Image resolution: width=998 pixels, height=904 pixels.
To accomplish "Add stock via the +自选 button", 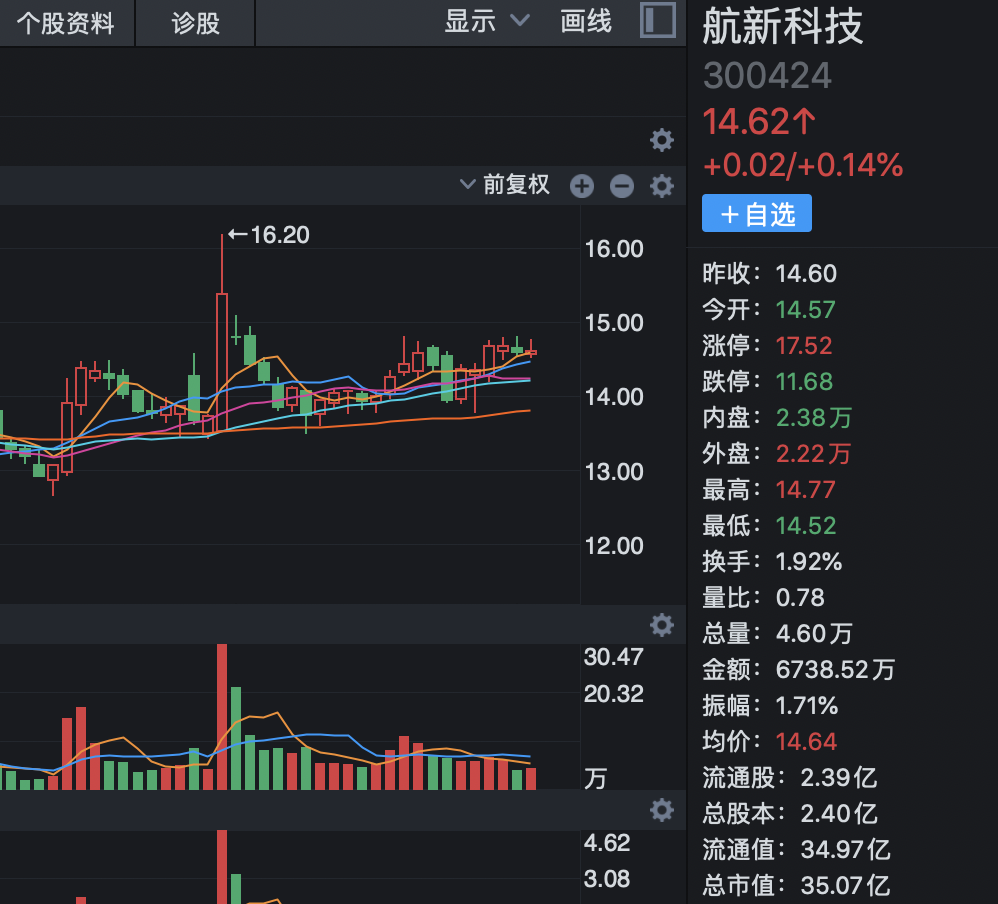I will coord(757,214).
